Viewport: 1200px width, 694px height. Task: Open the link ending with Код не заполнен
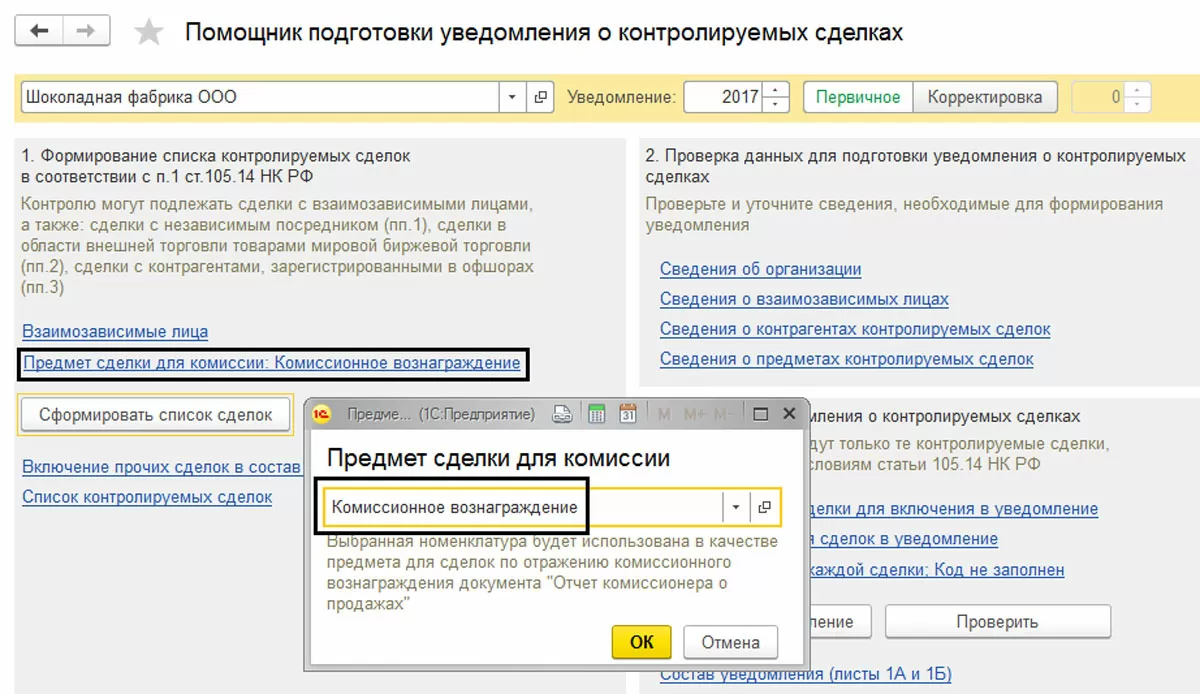tap(935, 570)
